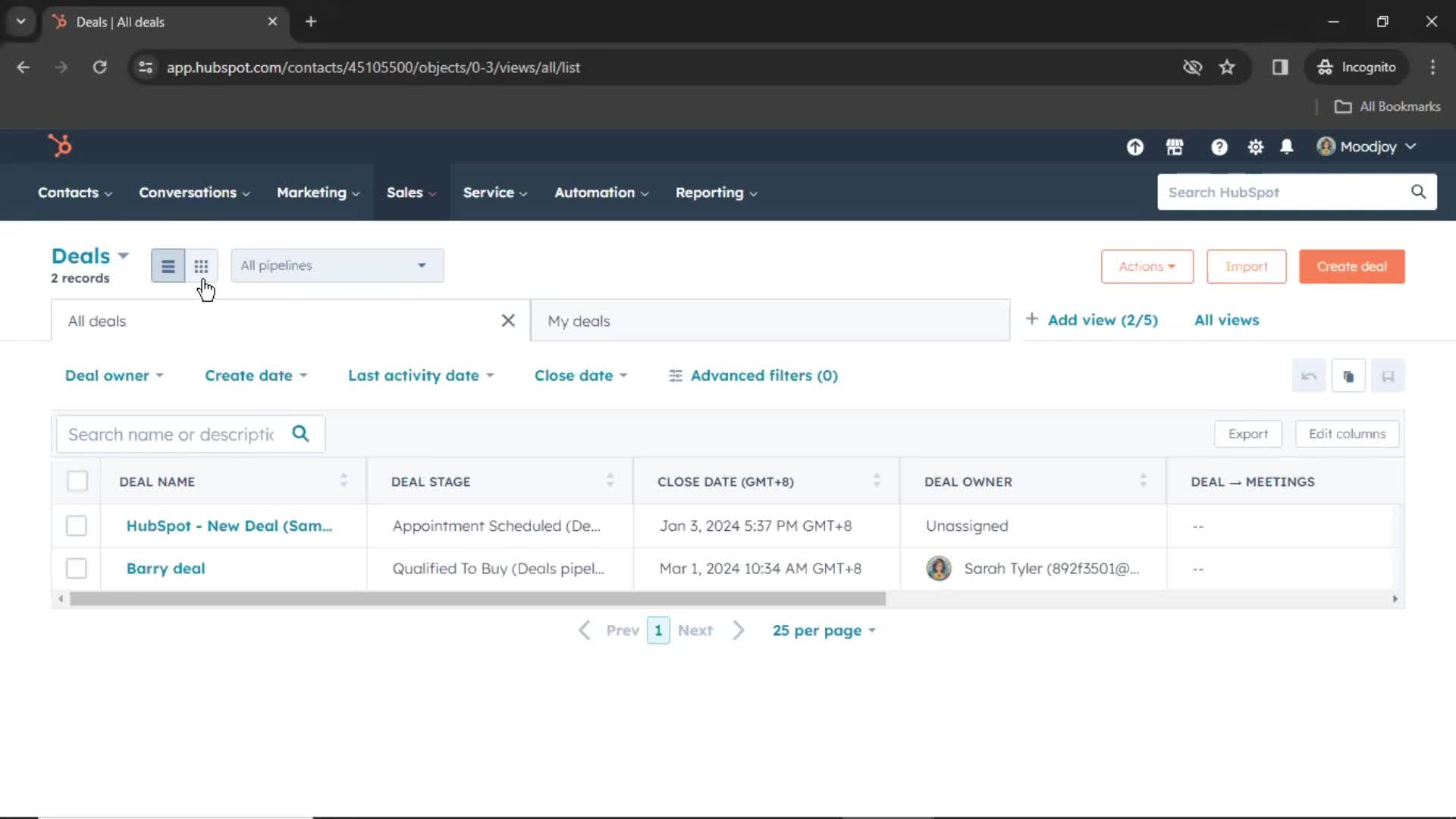This screenshot has width=1456, height=819.
Task: Click the Import button
Action: 1247,266
